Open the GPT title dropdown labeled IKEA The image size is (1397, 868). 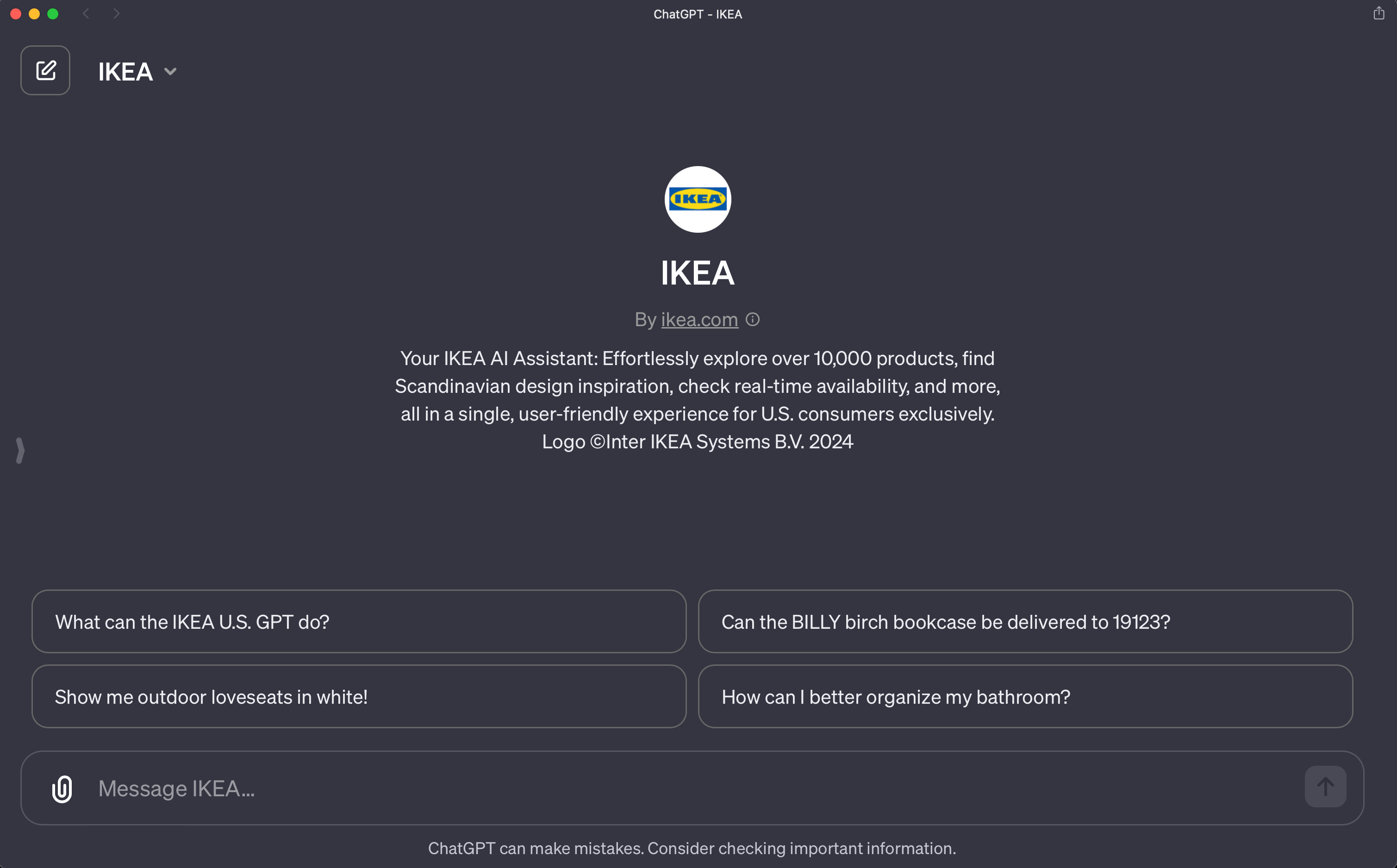125,71
